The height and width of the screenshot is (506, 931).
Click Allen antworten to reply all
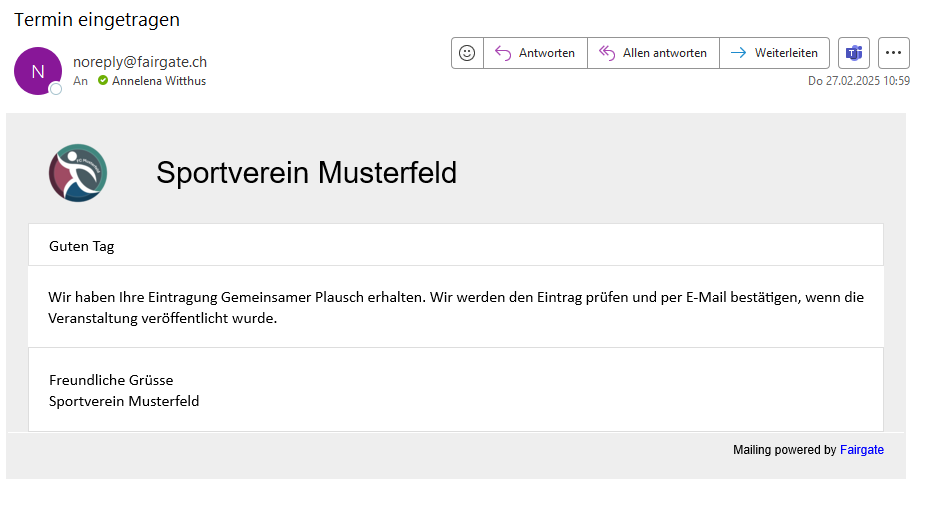(x=653, y=53)
